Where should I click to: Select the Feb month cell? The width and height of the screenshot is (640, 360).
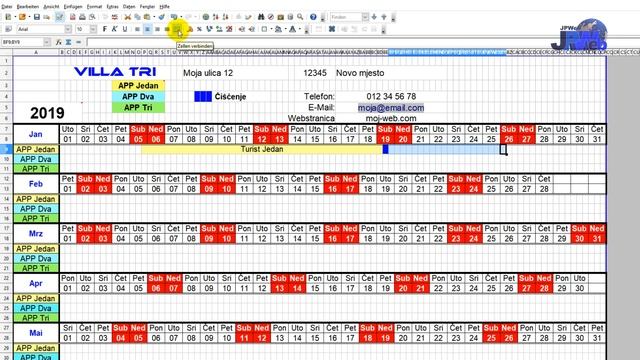[36, 184]
